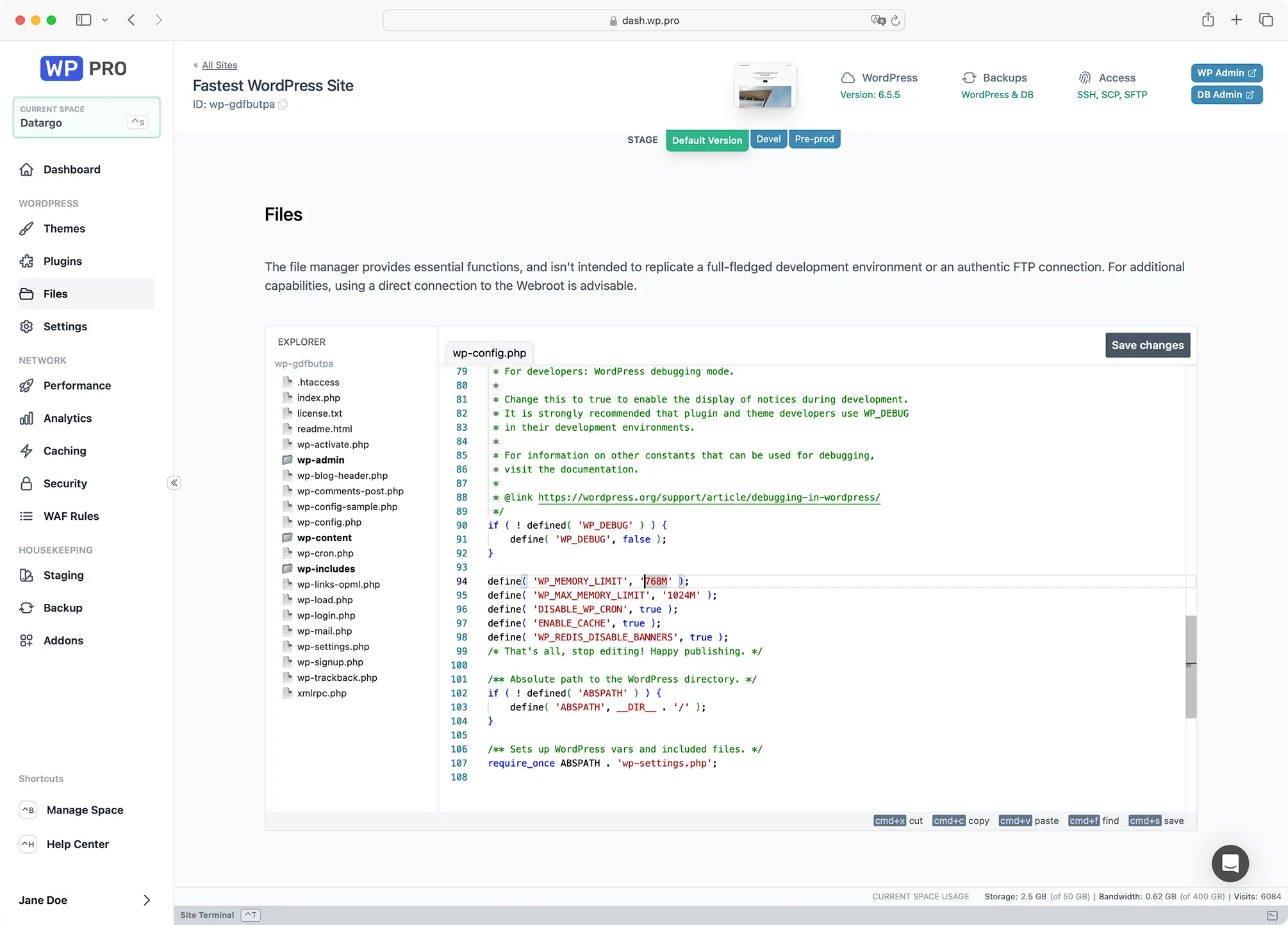1288x925 pixels.
Task: Click WordPress & DB backups link
Action: pos(997,94)
